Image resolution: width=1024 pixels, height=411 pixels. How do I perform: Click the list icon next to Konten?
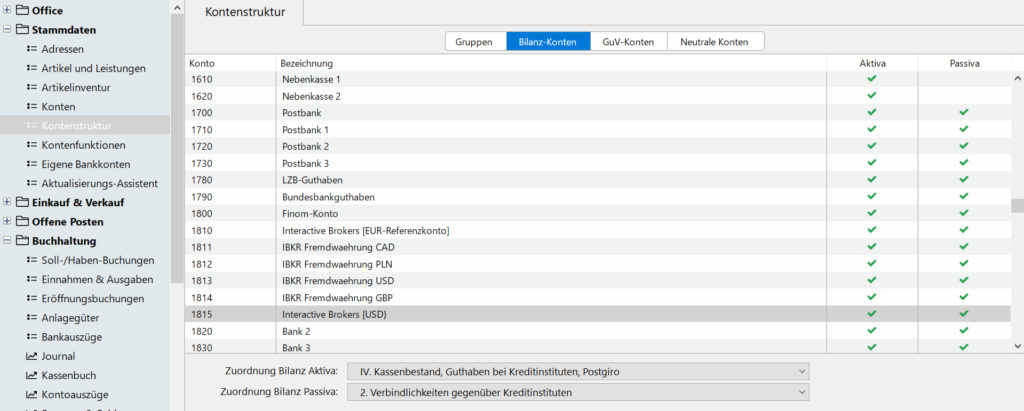coord(31,106)
